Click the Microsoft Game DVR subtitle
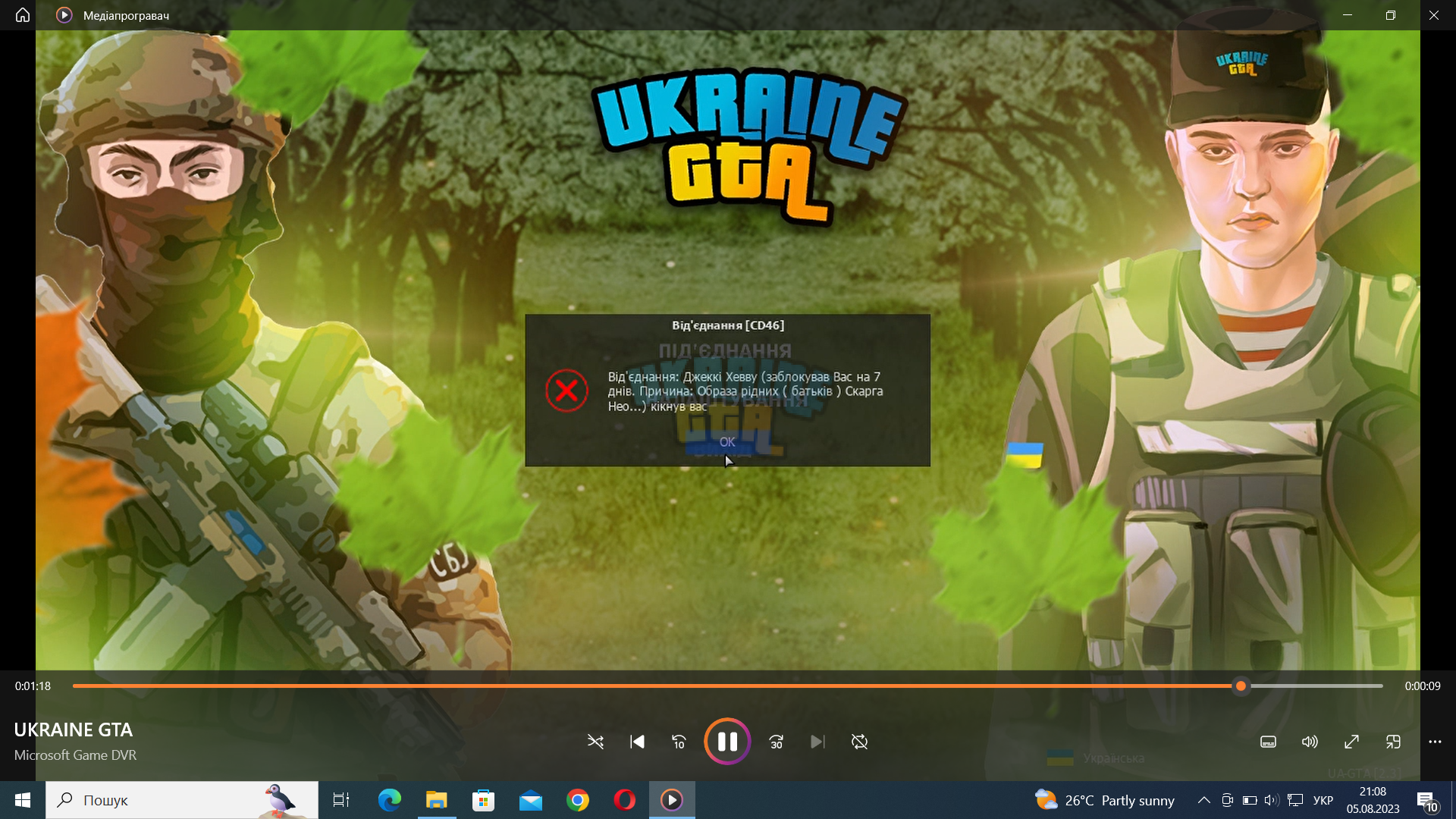Image resolution: width=1456 pixels, height=819 pixels. 75,755
